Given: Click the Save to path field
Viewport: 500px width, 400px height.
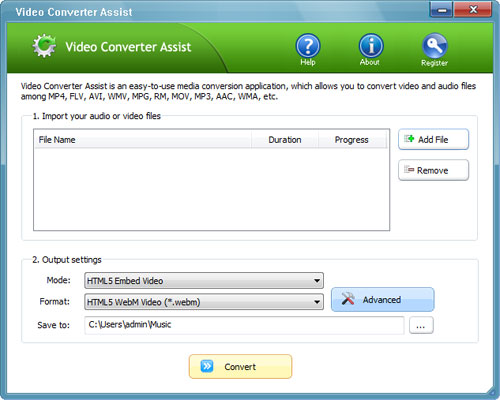Looking at the screenshot, I should pyautogui.click(x=244, y=325).
